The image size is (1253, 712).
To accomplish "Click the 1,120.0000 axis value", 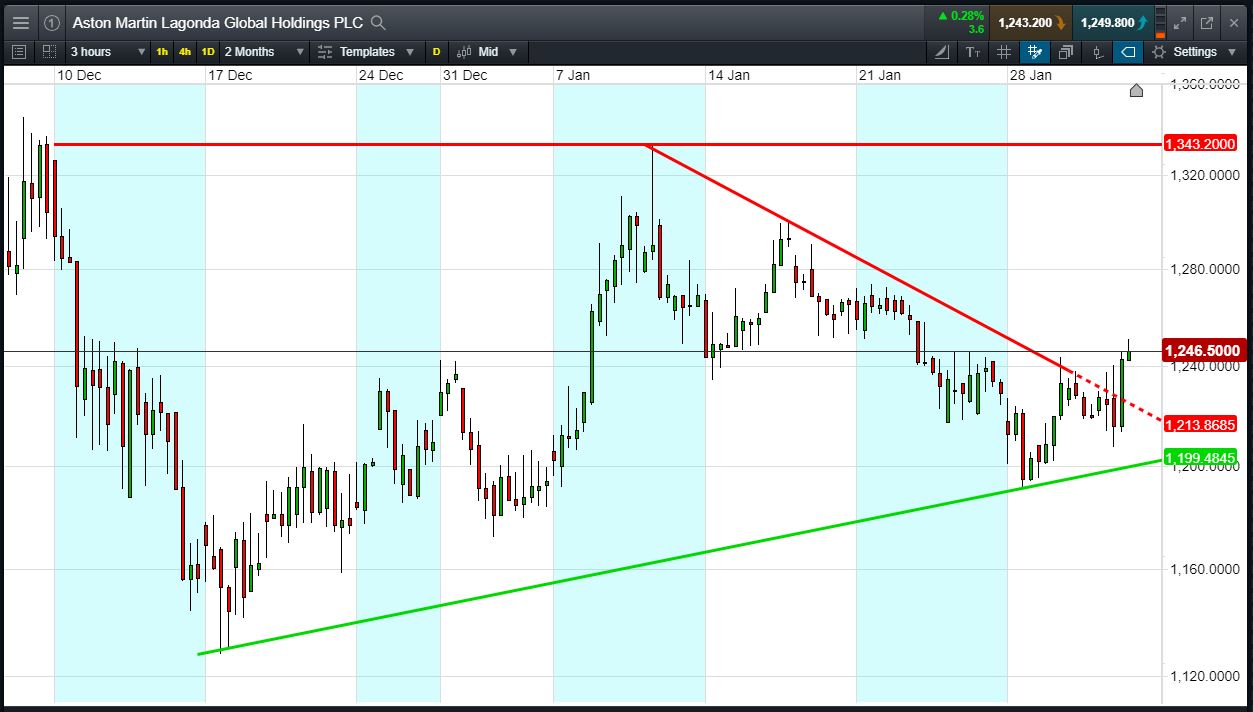I will 1204,677.
